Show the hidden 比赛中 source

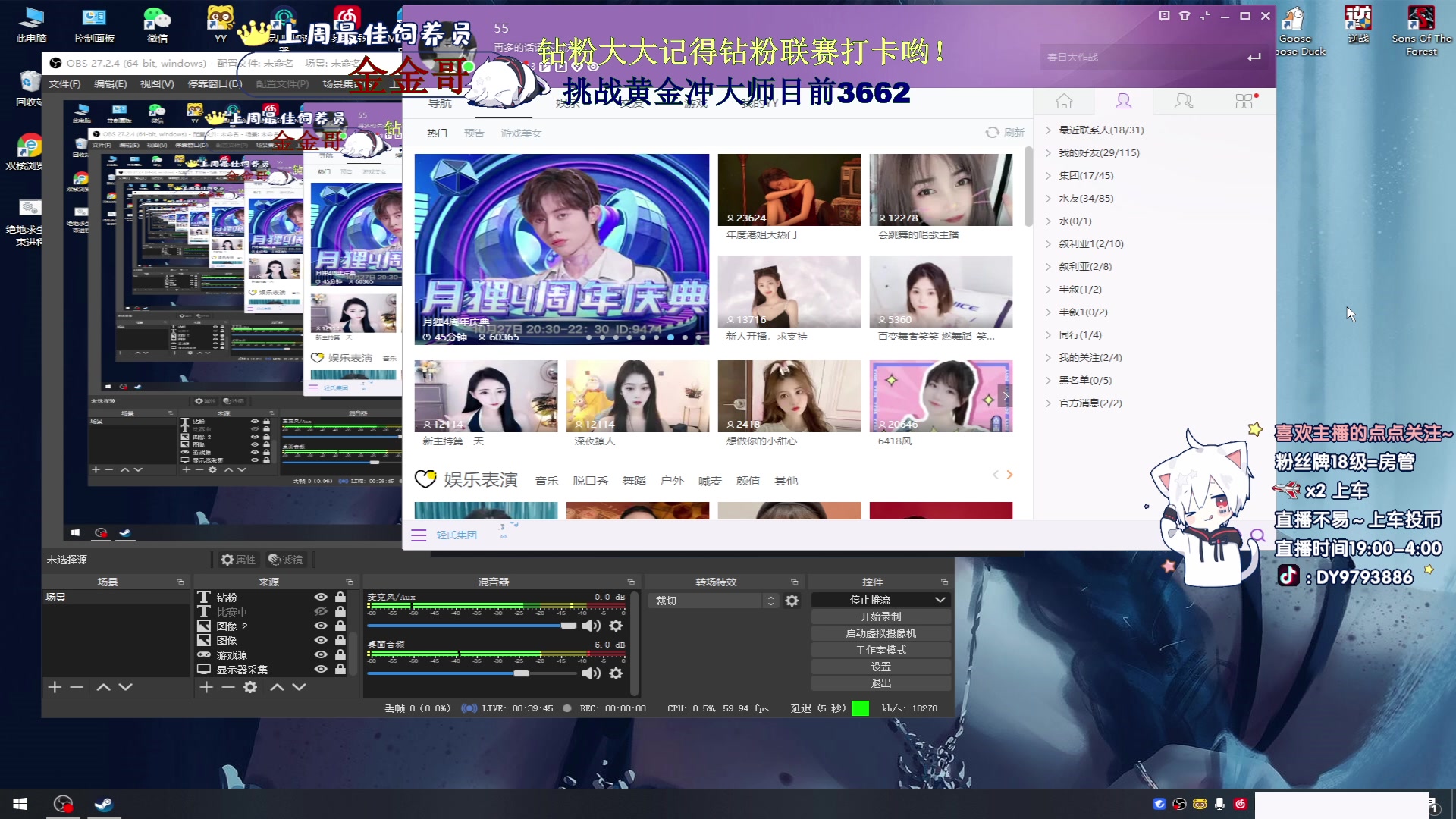[321, 611]
